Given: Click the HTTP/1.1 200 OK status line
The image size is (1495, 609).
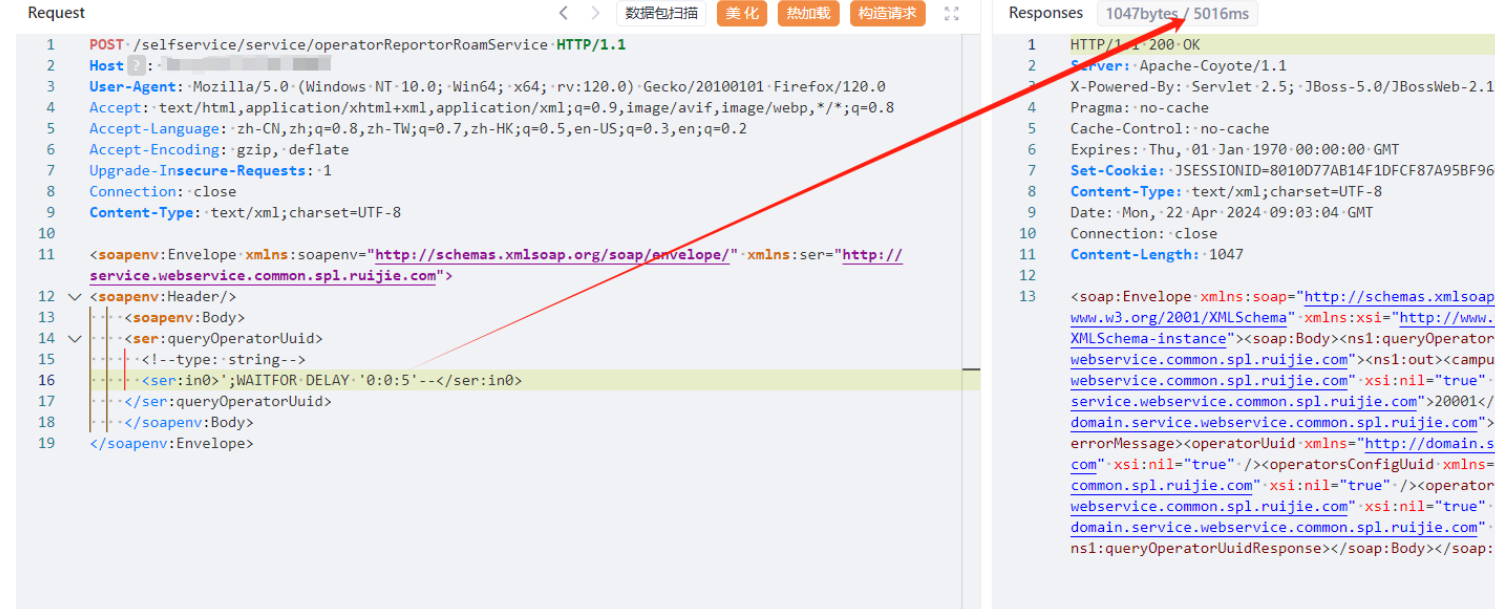Looking at the screenshot, I should (1134, 45).
